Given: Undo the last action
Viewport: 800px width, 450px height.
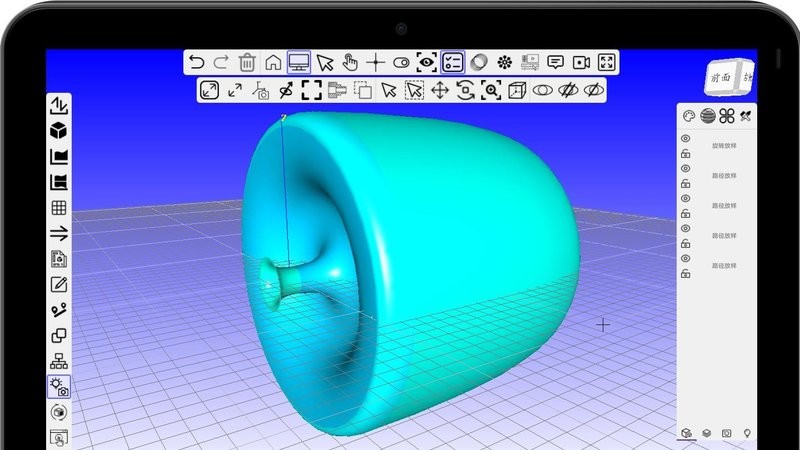Looking at the screenshot, I should pos(196,62).
